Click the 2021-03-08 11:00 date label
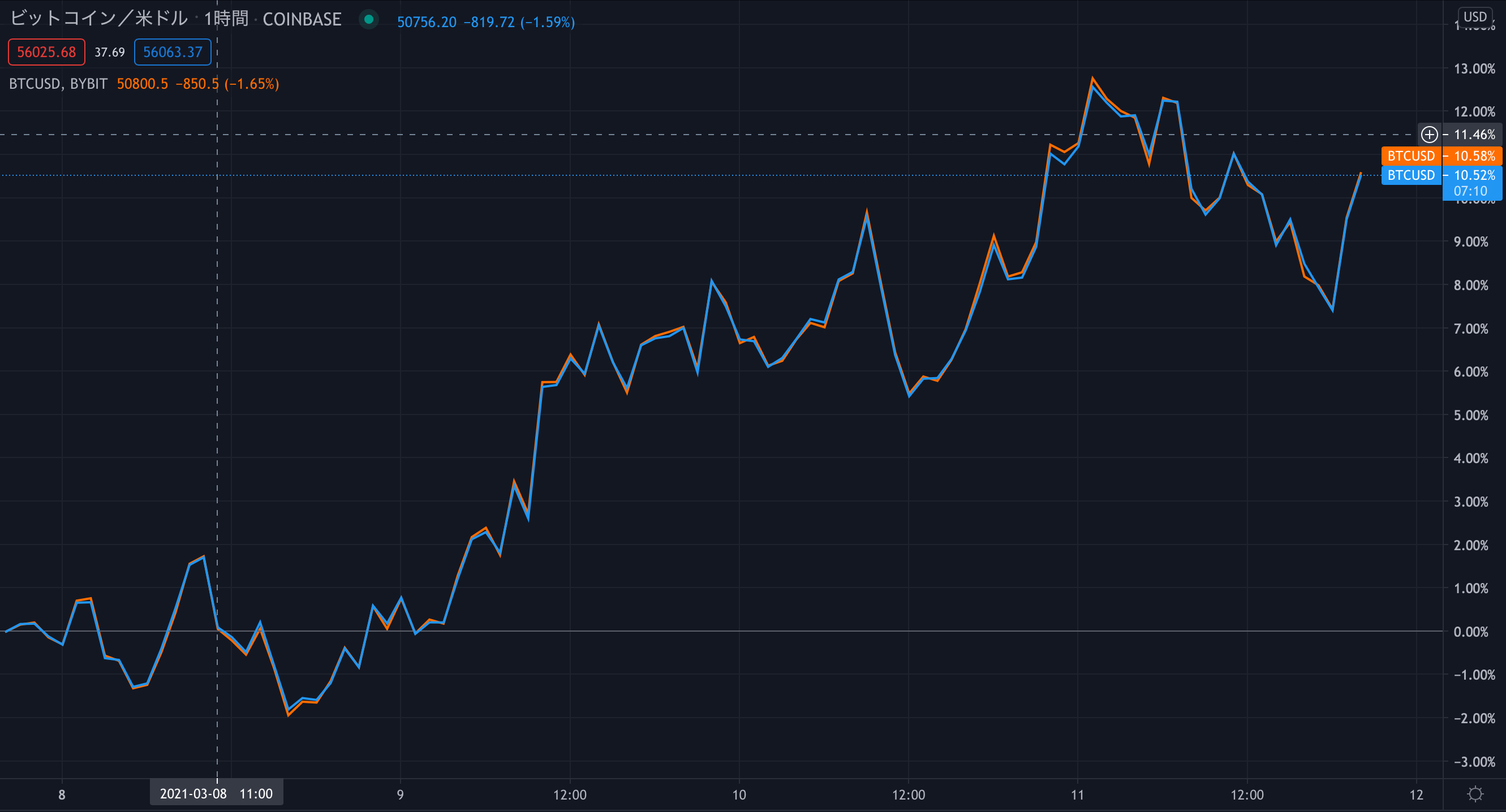The width and height of the screenshot is (1506, 812). click(x=216, y=794)
